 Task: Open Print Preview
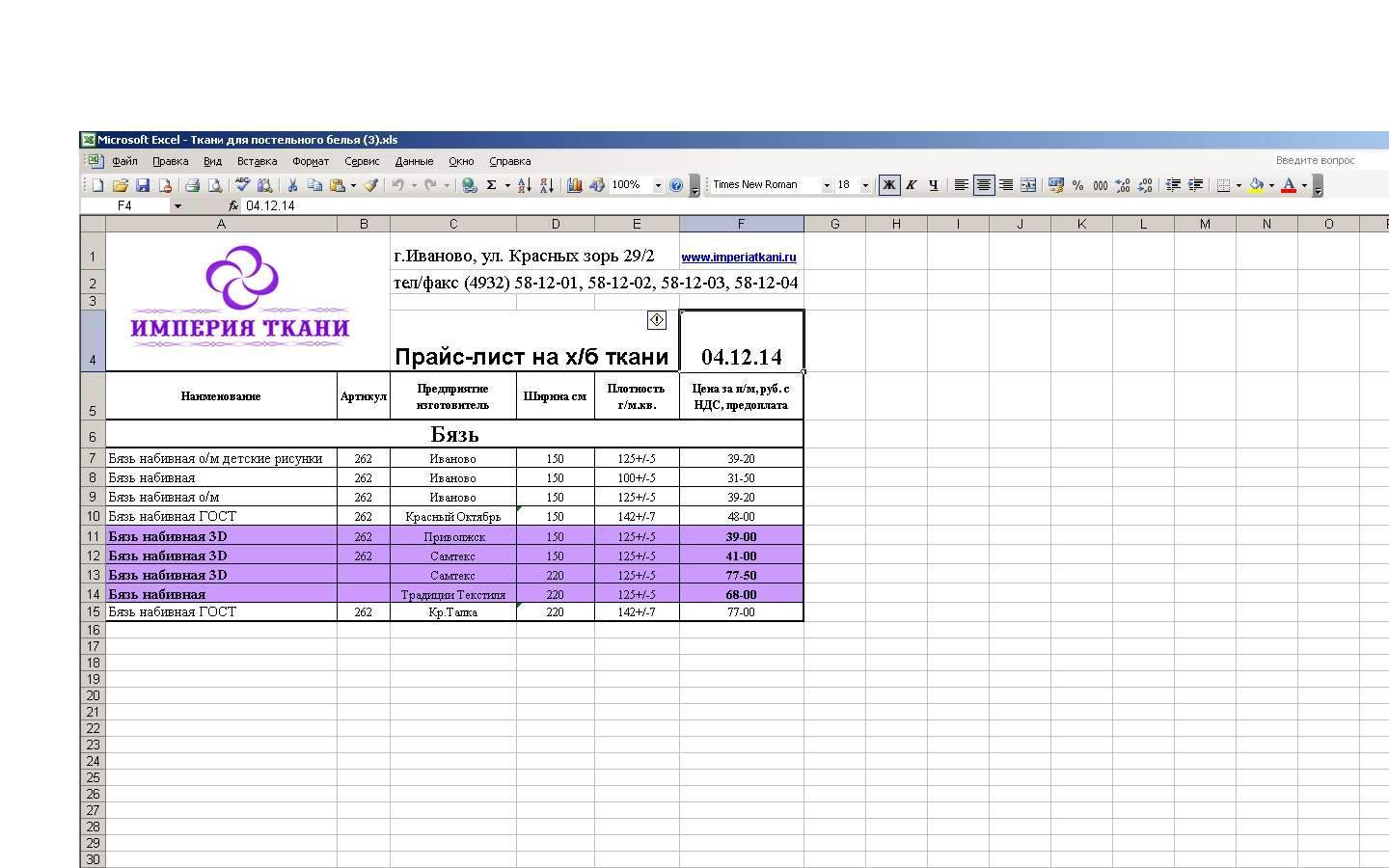(x=214, y=185)
